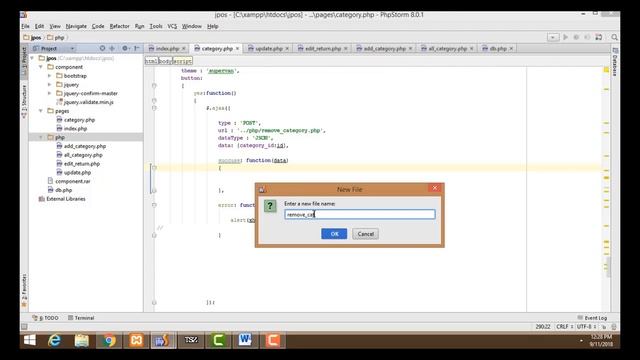Open Chrome from the taskbar

tap(109, 340)
